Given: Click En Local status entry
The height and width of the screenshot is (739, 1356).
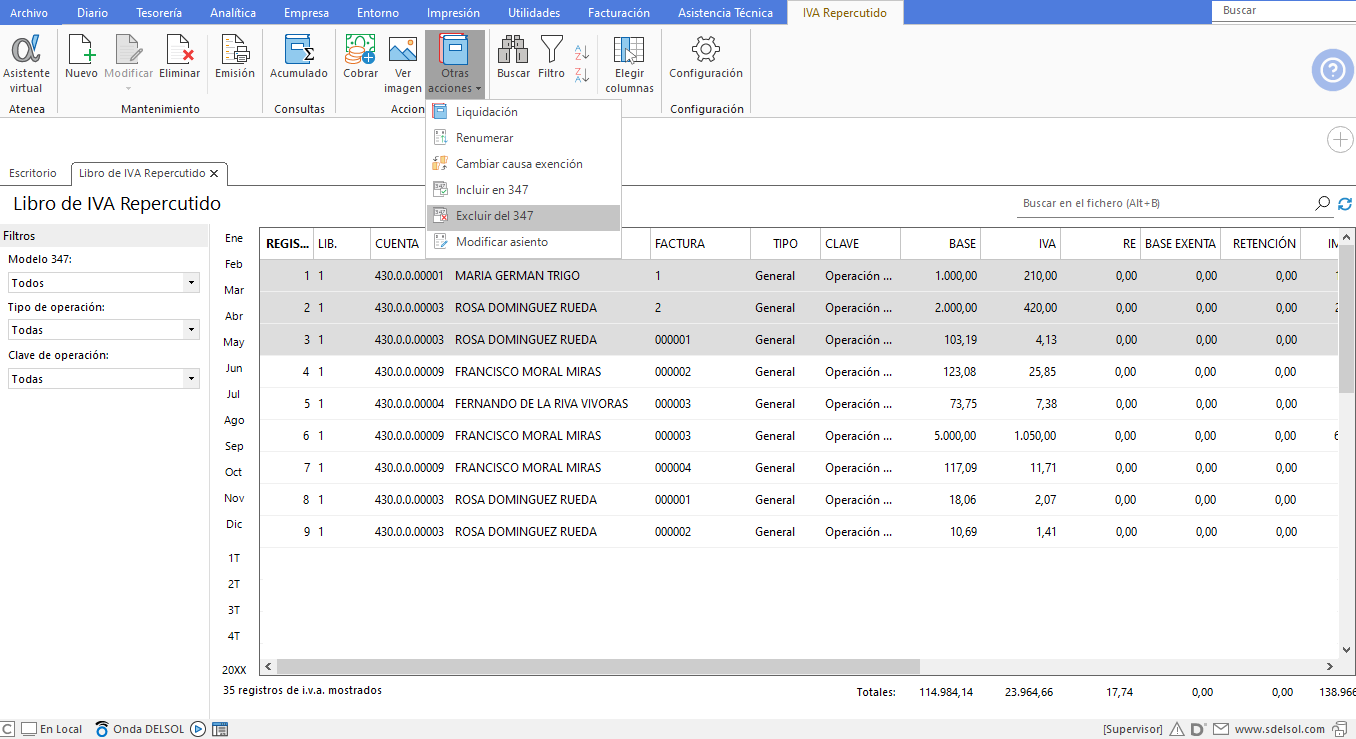Looking at the screenshot, I should [x=52, y=729].
